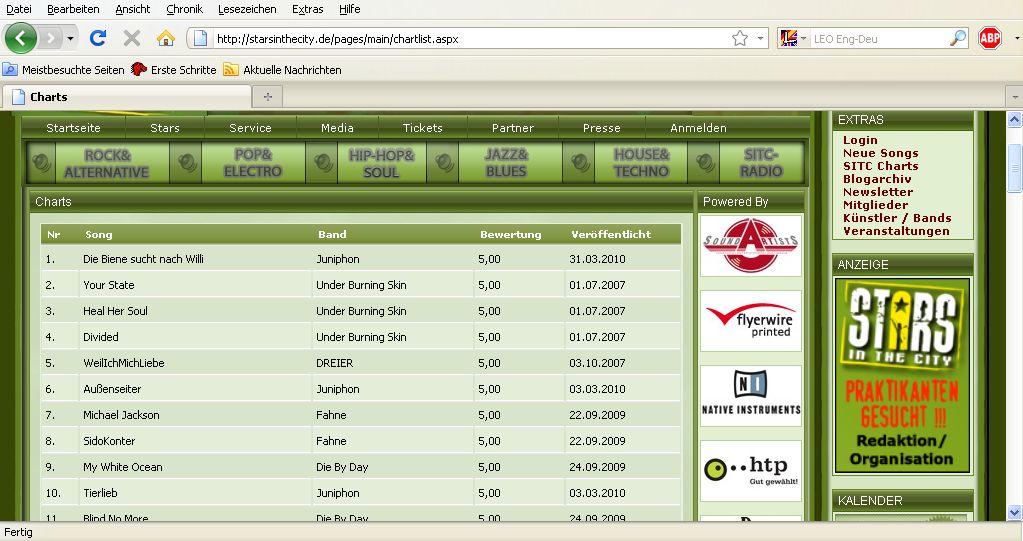Click the magnifier search icon
Screen dimensions: 1023x541
pos(958,39)
